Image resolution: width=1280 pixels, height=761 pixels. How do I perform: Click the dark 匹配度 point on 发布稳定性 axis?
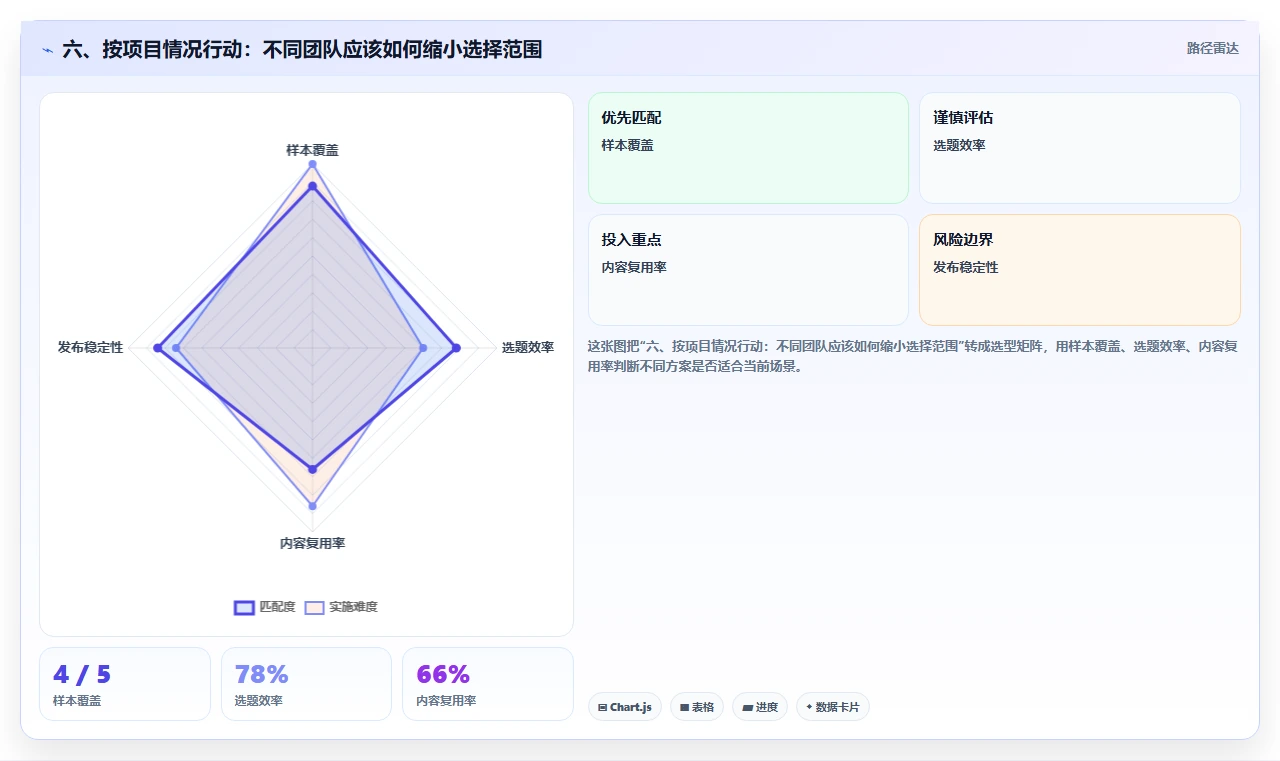[157, 348]
